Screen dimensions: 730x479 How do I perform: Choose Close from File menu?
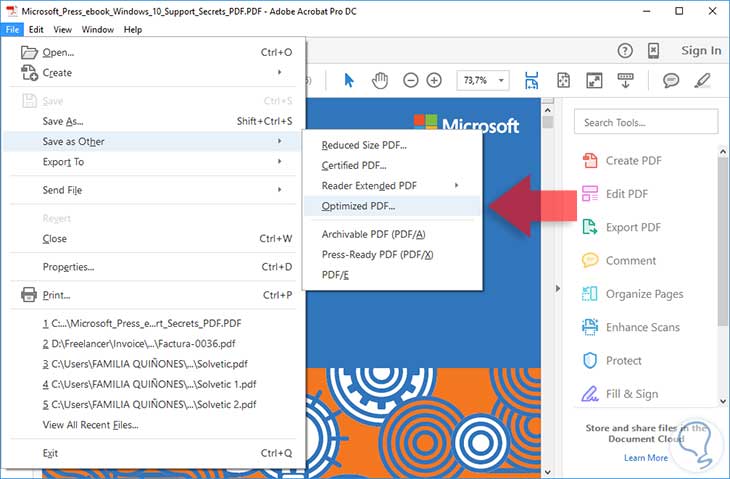152,239
